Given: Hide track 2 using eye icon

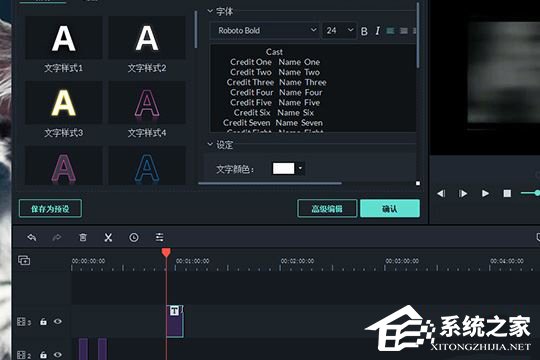Looking at the screenshot, I should pos(58,354).
